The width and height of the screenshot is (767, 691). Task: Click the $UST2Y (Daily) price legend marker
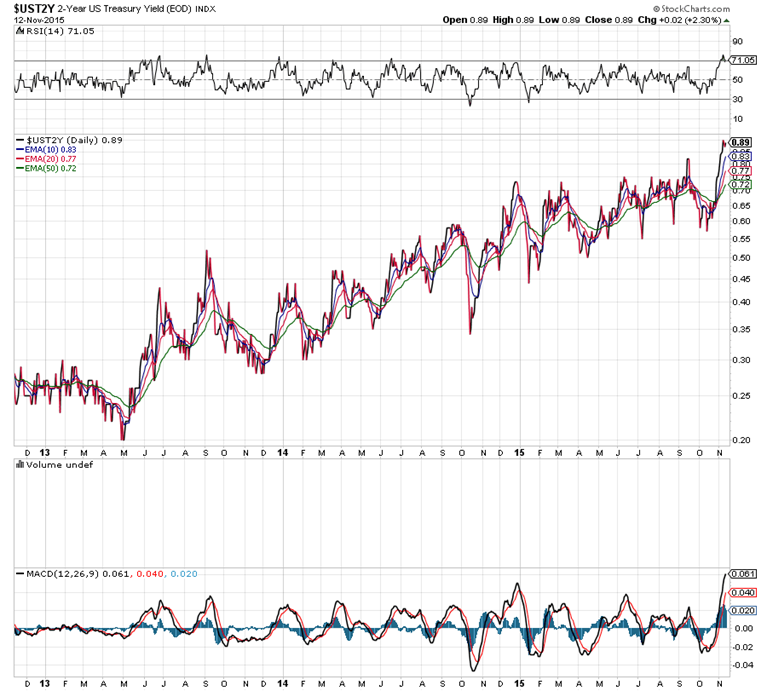click(x=18, y=140)
